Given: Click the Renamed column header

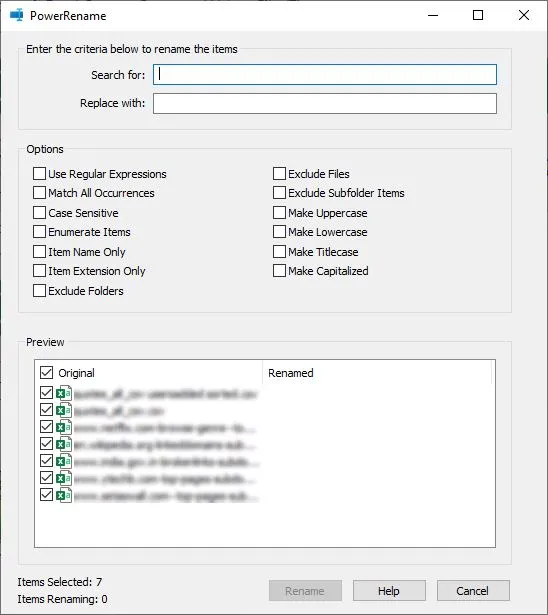Looking at the screenshot, I should 291,373.
